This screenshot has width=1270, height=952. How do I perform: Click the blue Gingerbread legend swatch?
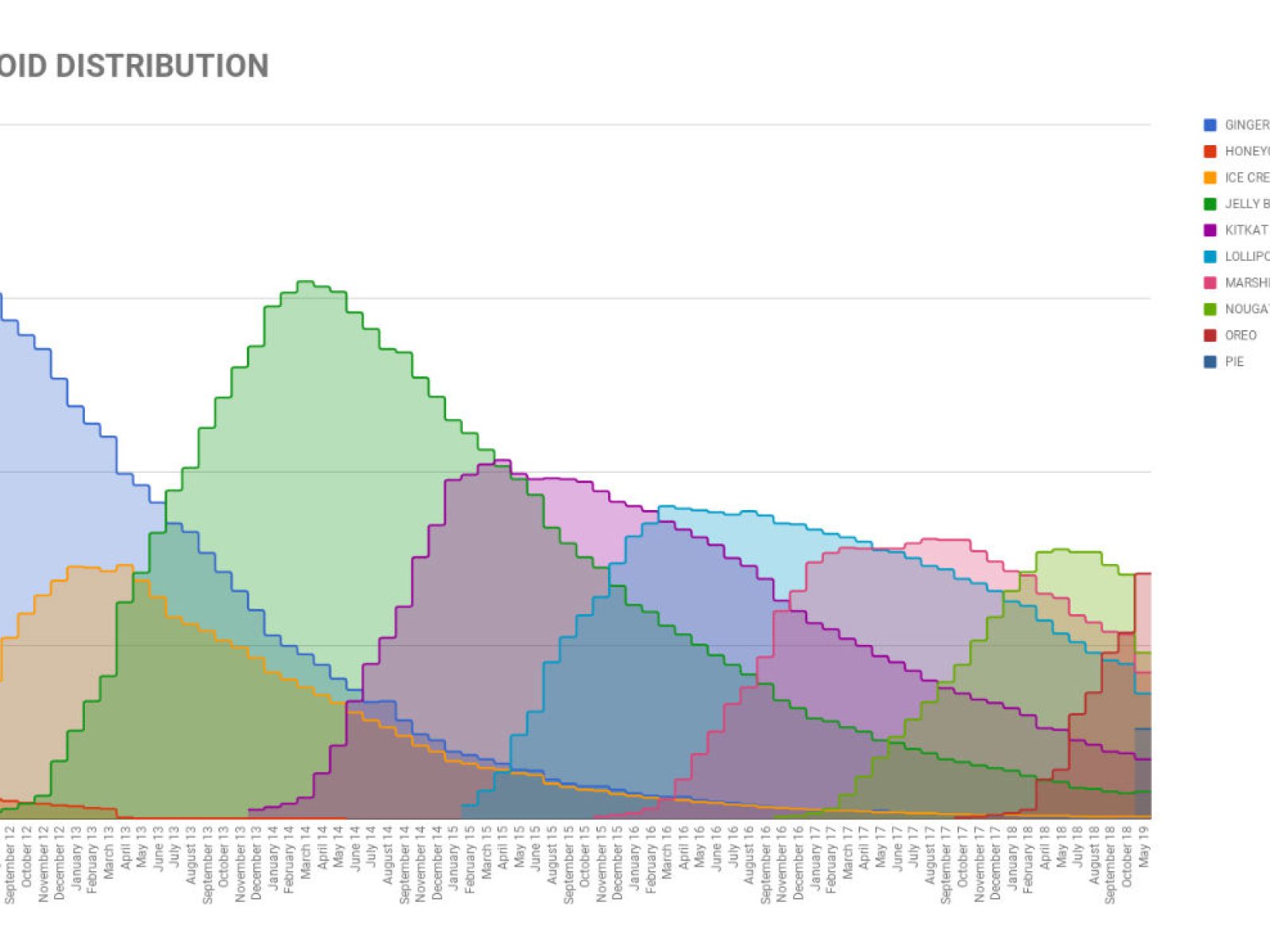point(1210,125)
